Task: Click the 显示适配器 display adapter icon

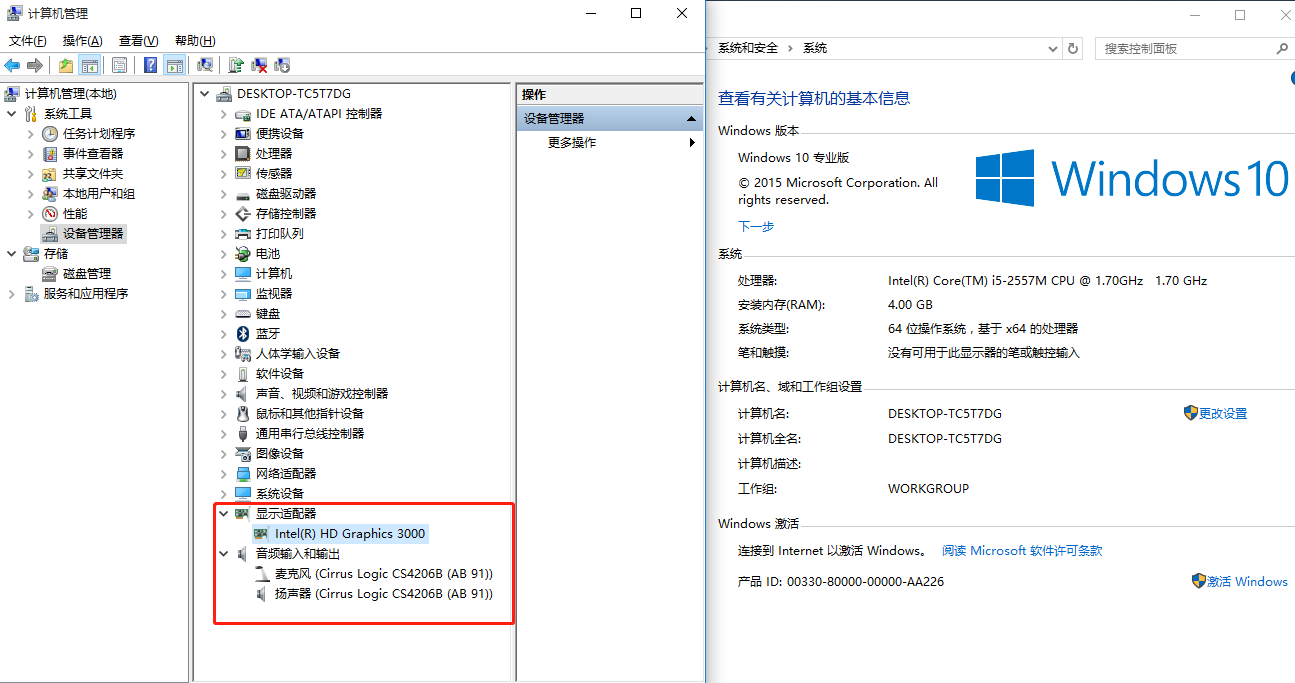Action: click(242, 513)
